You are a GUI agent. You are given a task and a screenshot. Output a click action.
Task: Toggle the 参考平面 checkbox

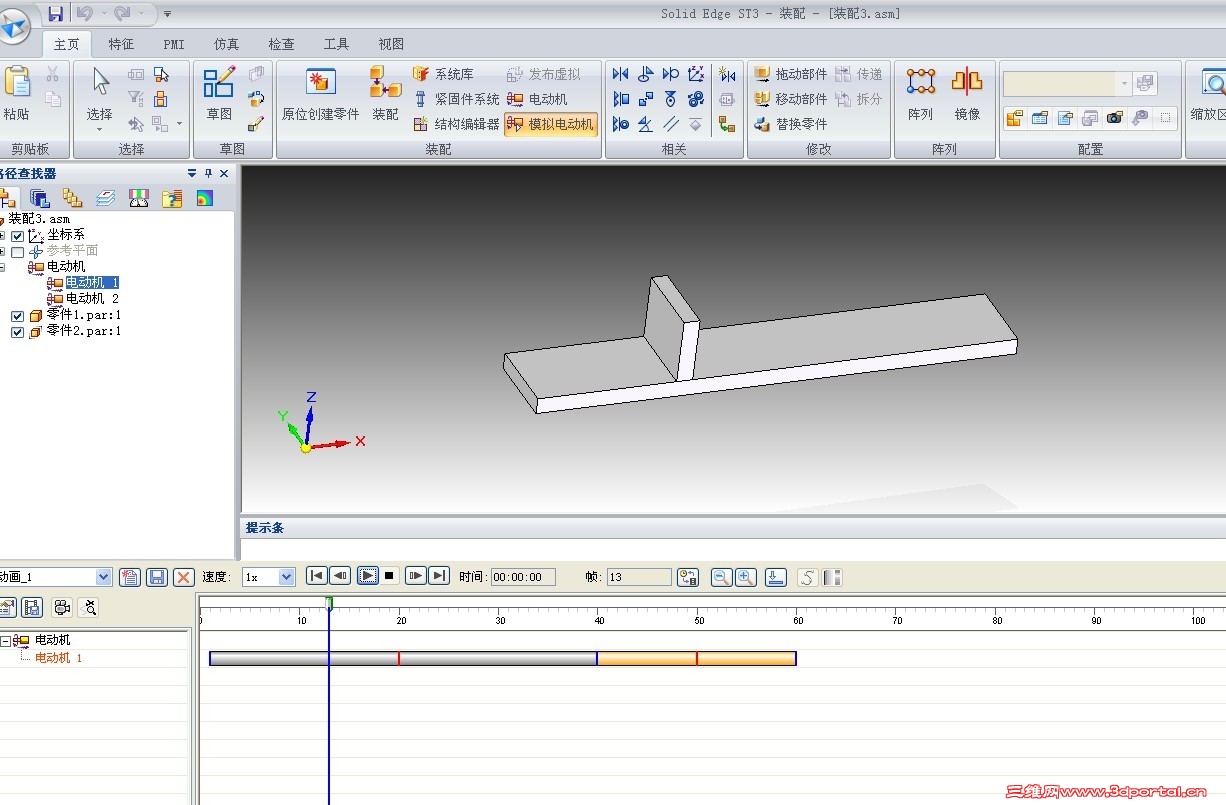point(17,252)
